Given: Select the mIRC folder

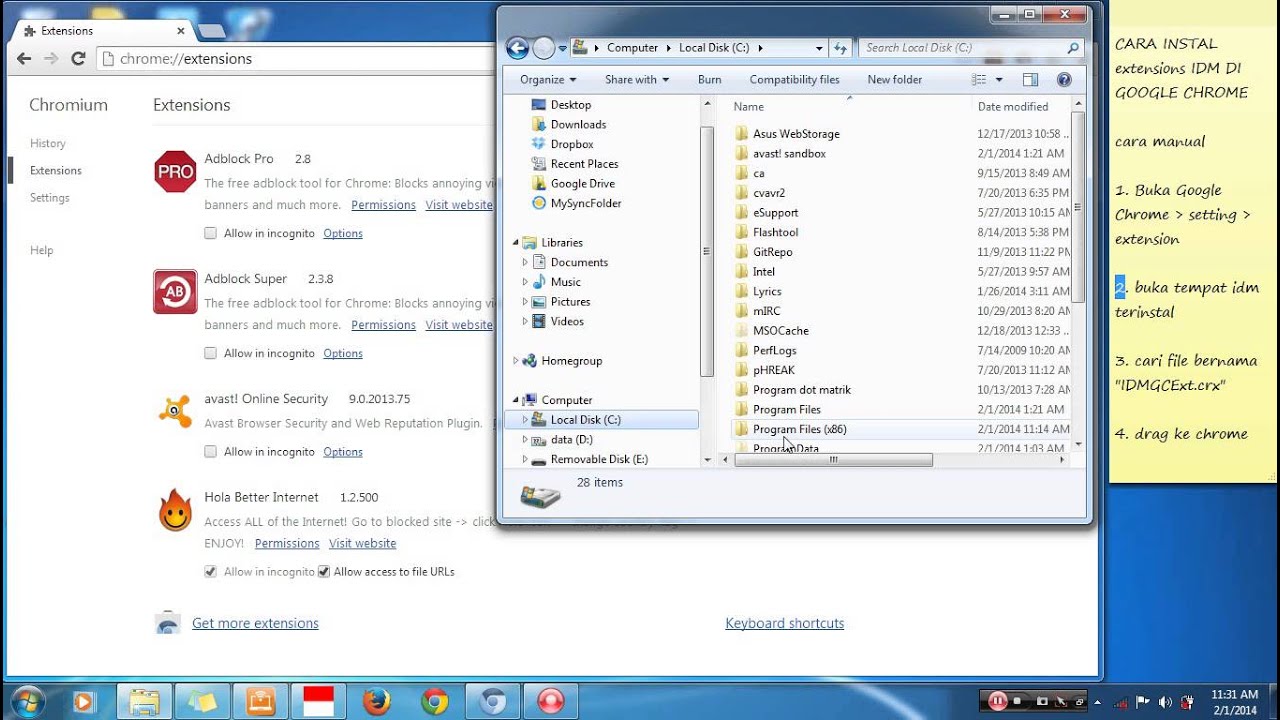Looking at the screenshot, I should point(766,311).
